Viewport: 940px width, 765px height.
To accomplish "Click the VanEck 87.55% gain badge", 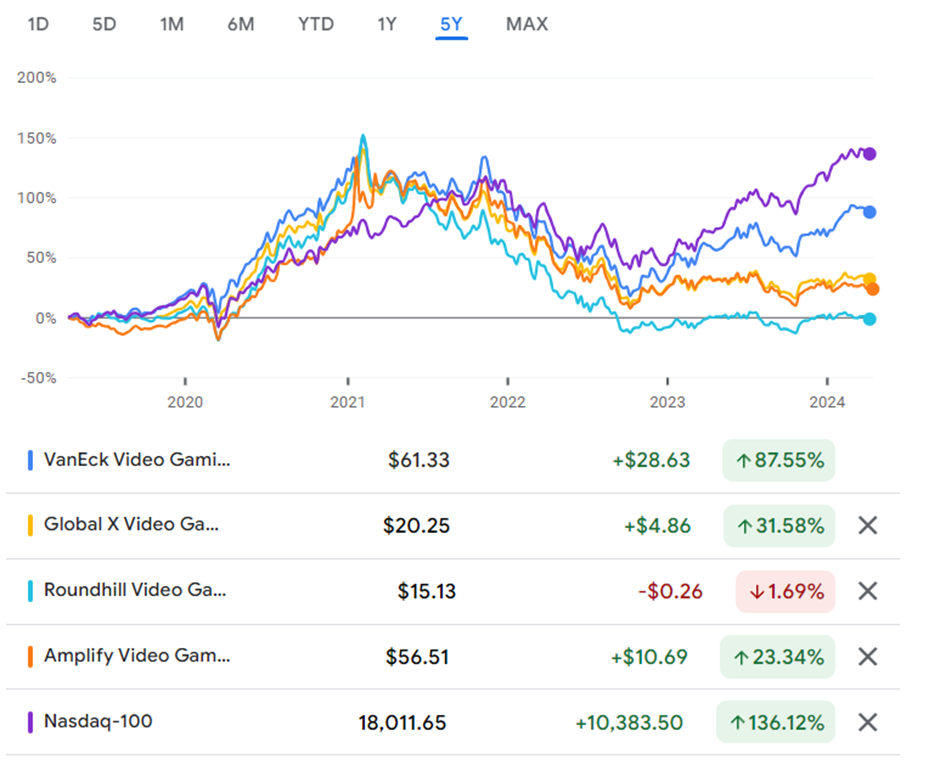I will click(x=778, y=460).
